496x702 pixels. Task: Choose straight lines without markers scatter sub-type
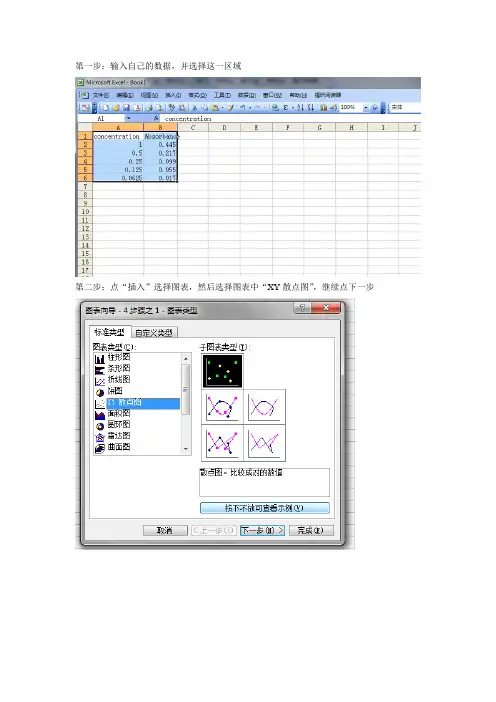(x=265, y=442)
